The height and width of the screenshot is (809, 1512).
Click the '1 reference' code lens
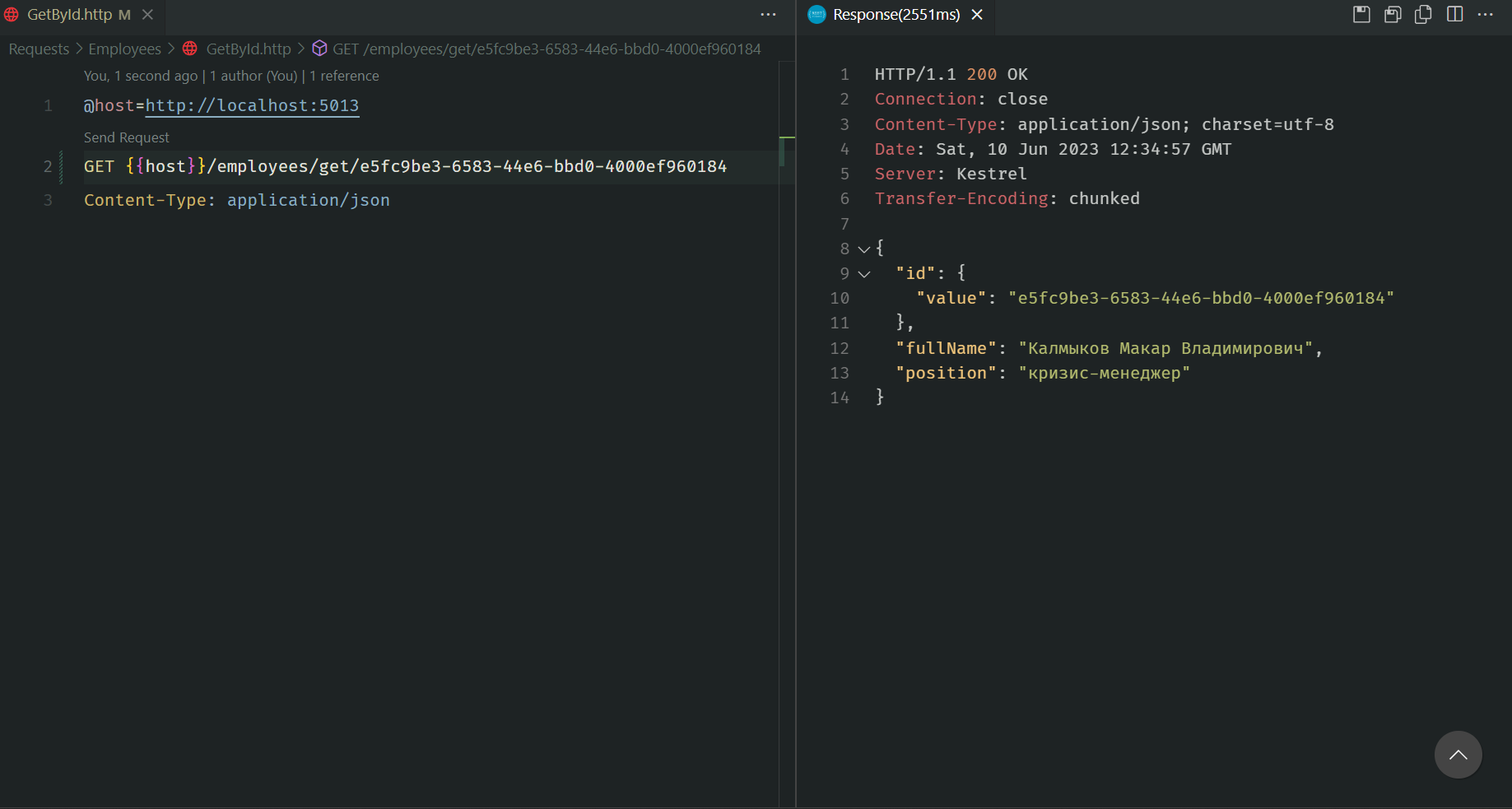344,76
